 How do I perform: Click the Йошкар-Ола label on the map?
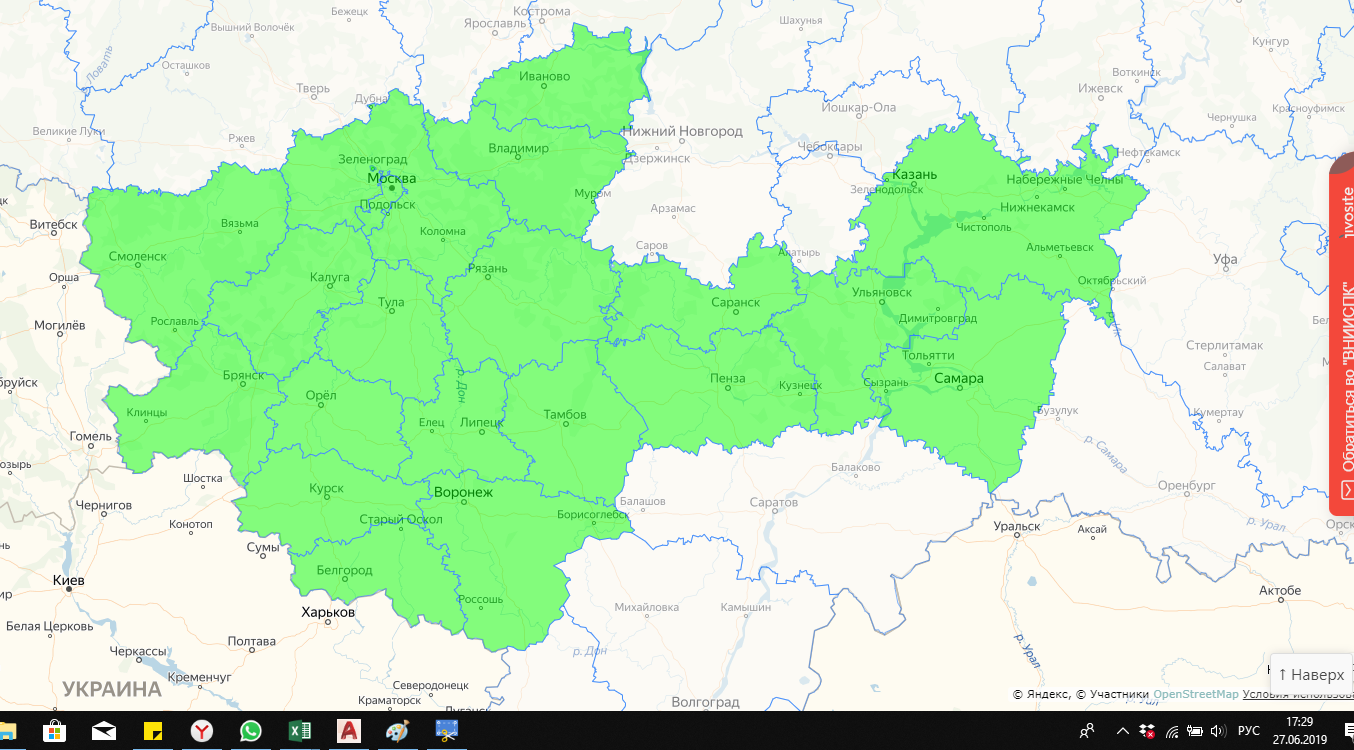[858, 107]
